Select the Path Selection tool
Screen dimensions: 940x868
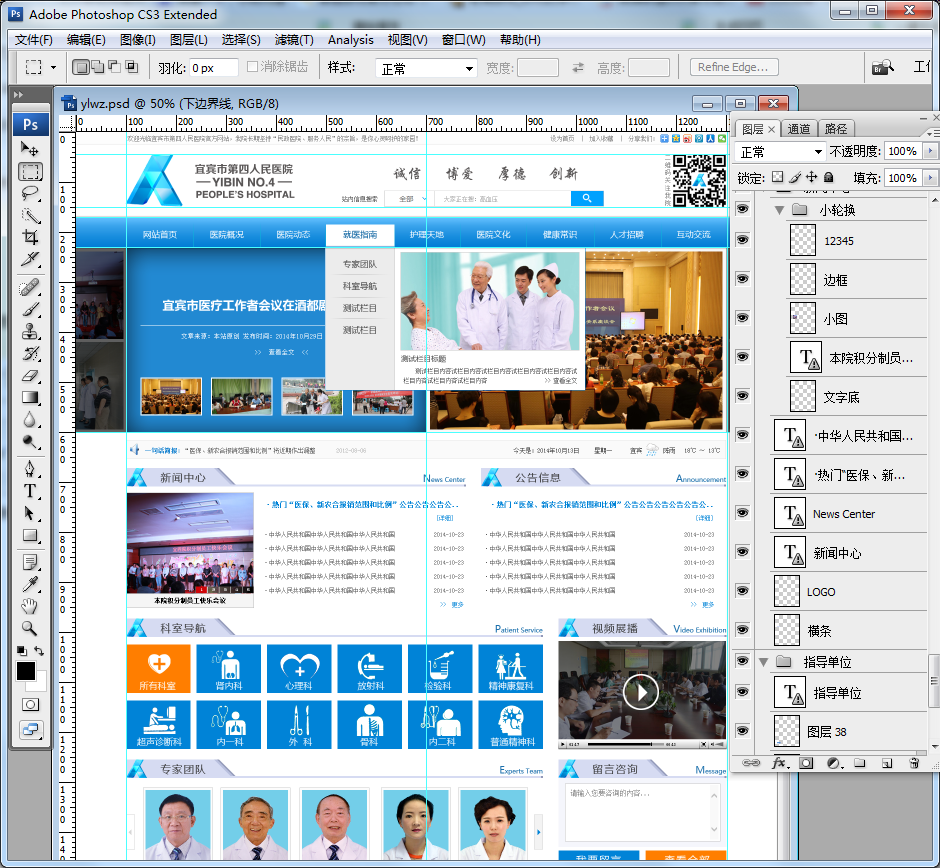(x=30, y=513)
